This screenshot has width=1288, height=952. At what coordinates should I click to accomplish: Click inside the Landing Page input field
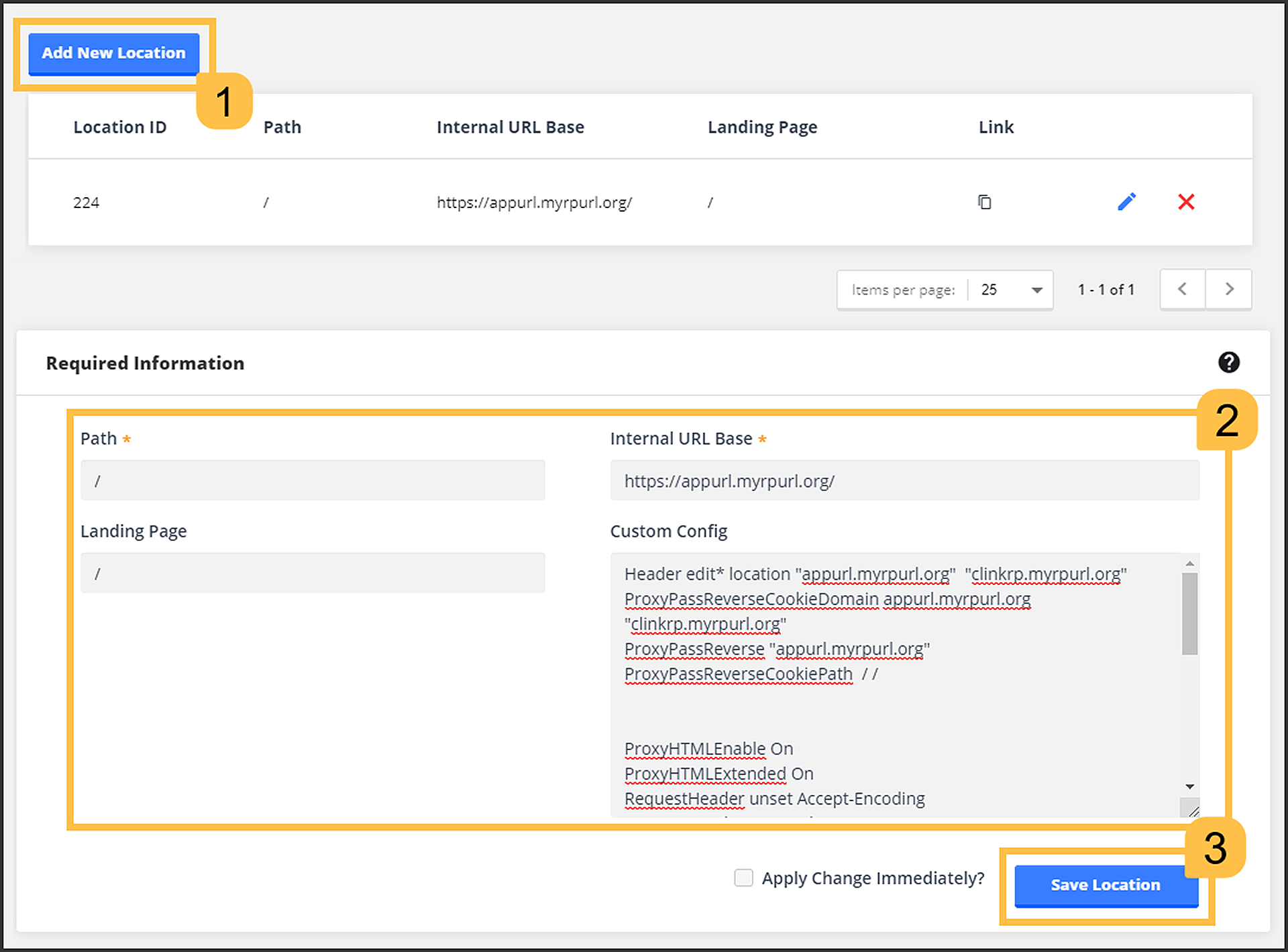click(x=312, y=573)
